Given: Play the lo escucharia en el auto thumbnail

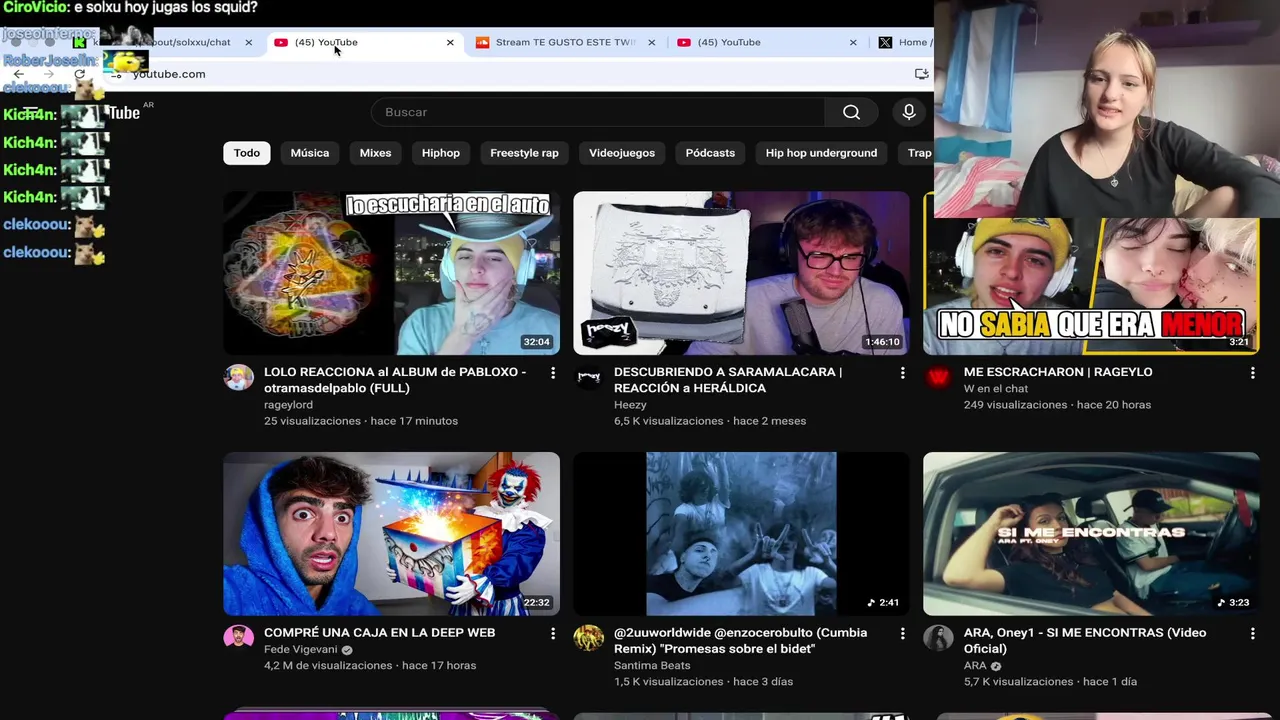Looking at the screenshot, I should click(391, 273).
